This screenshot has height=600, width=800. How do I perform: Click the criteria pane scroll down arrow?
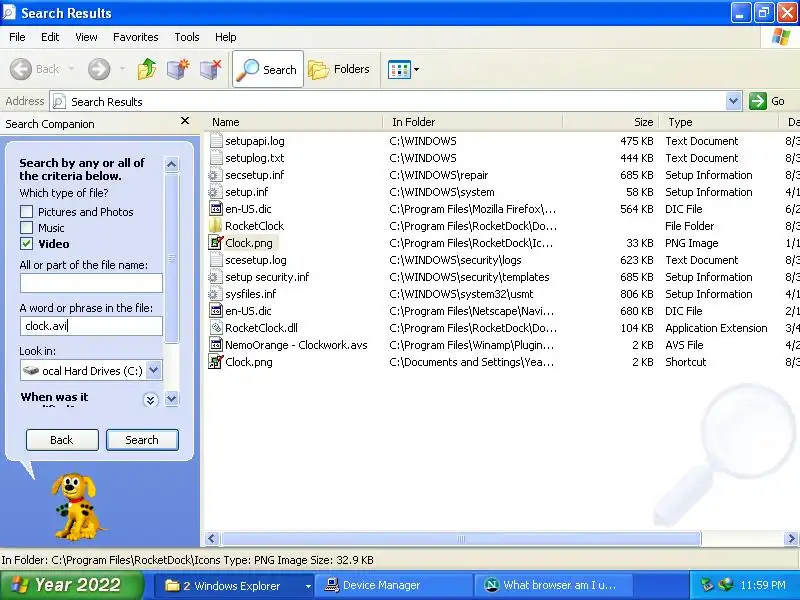(x=171, y=399)
